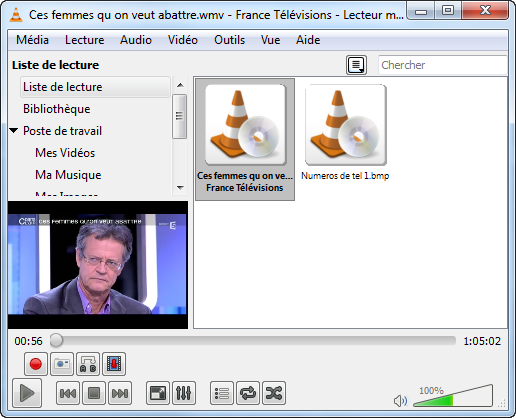Start playback with the Play button

(27, 393)
